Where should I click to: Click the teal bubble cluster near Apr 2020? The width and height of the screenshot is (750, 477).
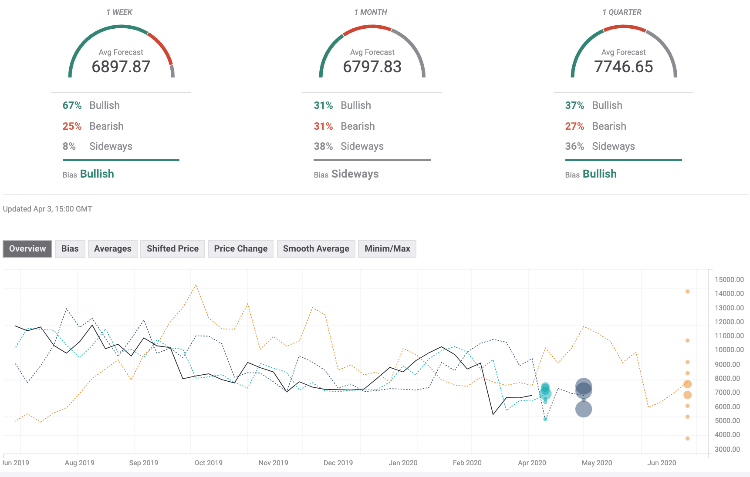point(545,392)
